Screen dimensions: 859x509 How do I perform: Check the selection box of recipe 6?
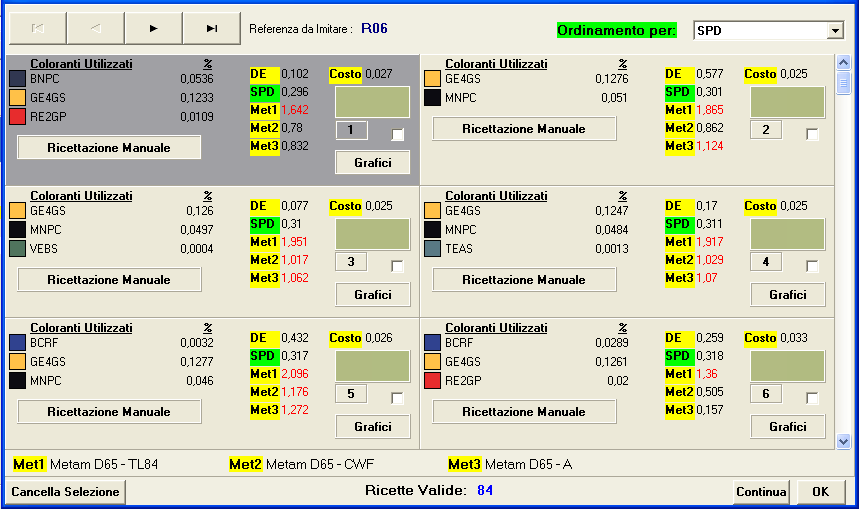813,398
